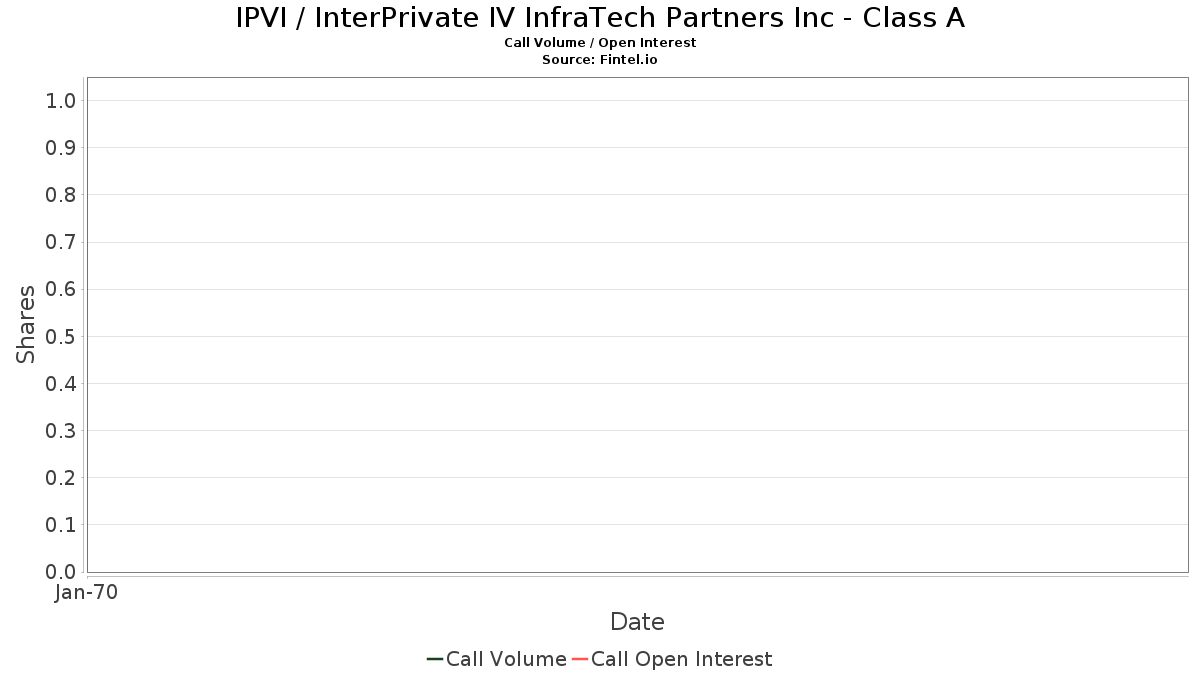
Task: Select the Jan-70 x-axis tick label
Action: click(x=87, y=592)
